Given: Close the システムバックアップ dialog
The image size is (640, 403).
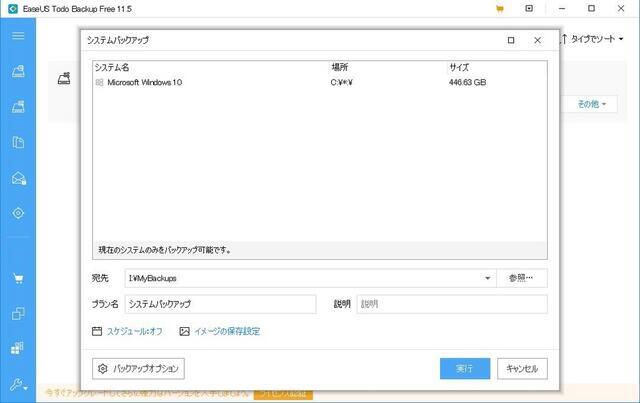Looking at the screenshot, I should [538, 40].
